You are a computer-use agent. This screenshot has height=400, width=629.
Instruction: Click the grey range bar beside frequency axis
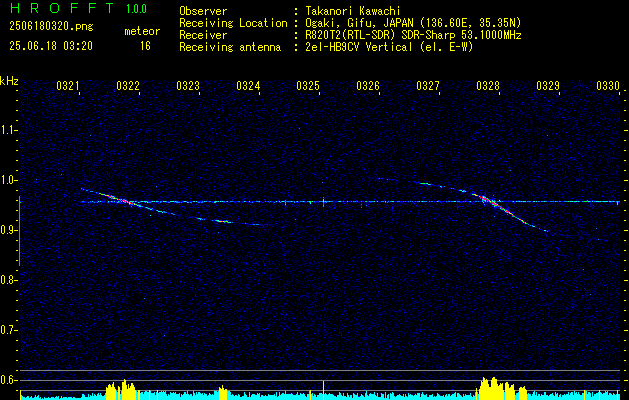point(20,231)
